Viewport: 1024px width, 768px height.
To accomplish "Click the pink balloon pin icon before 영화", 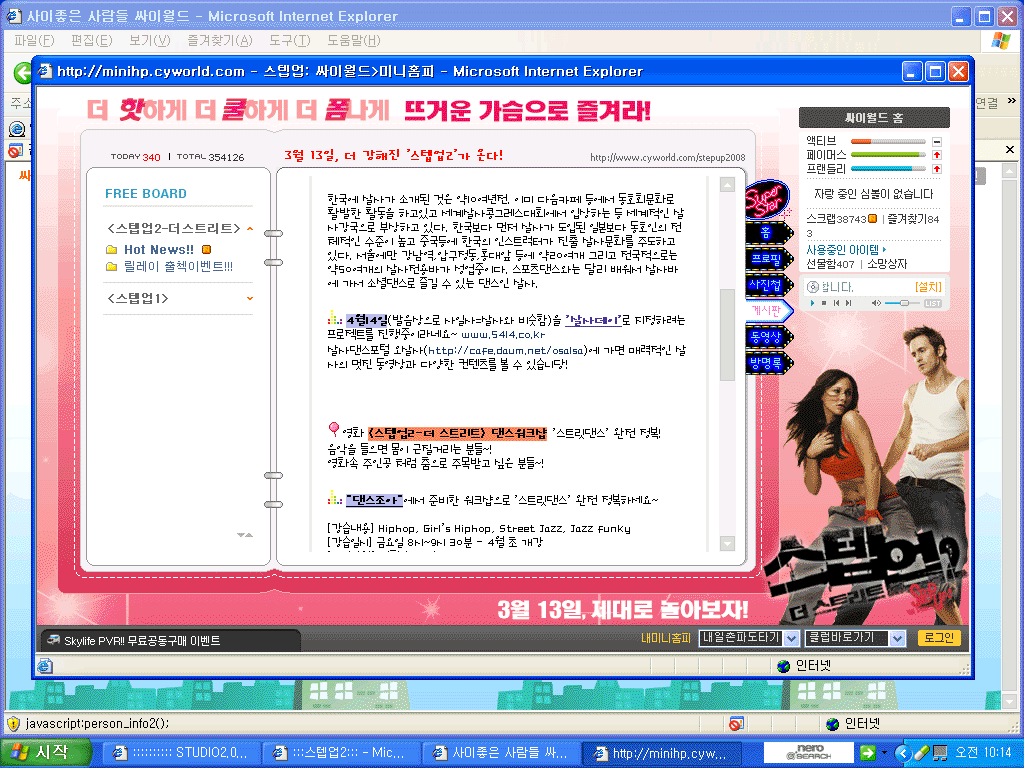I will [x=334, y=429].
